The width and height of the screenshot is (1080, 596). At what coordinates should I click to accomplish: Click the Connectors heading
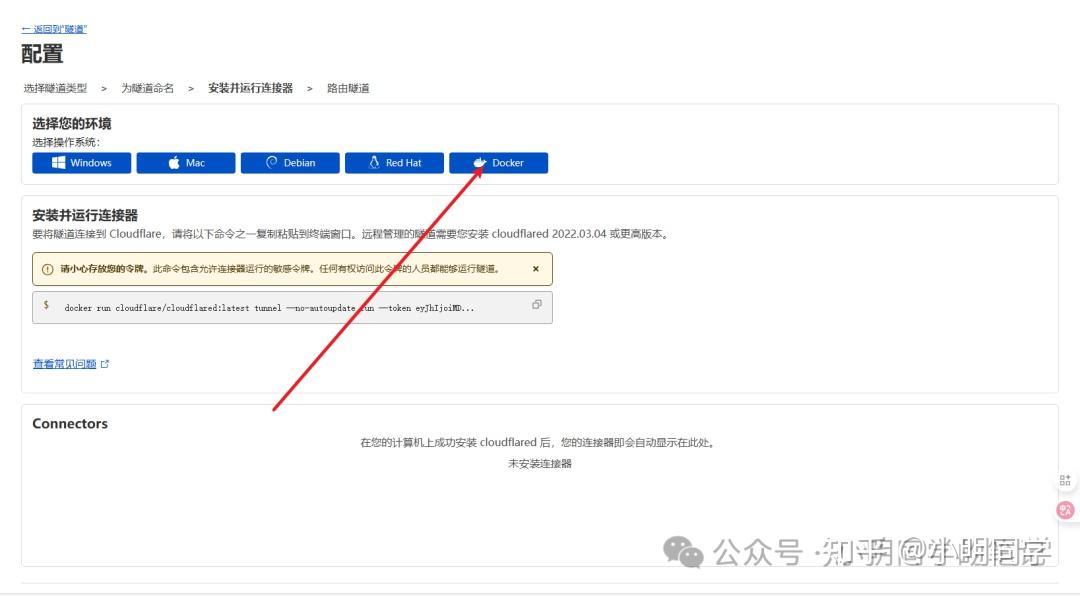click(70, 424)
